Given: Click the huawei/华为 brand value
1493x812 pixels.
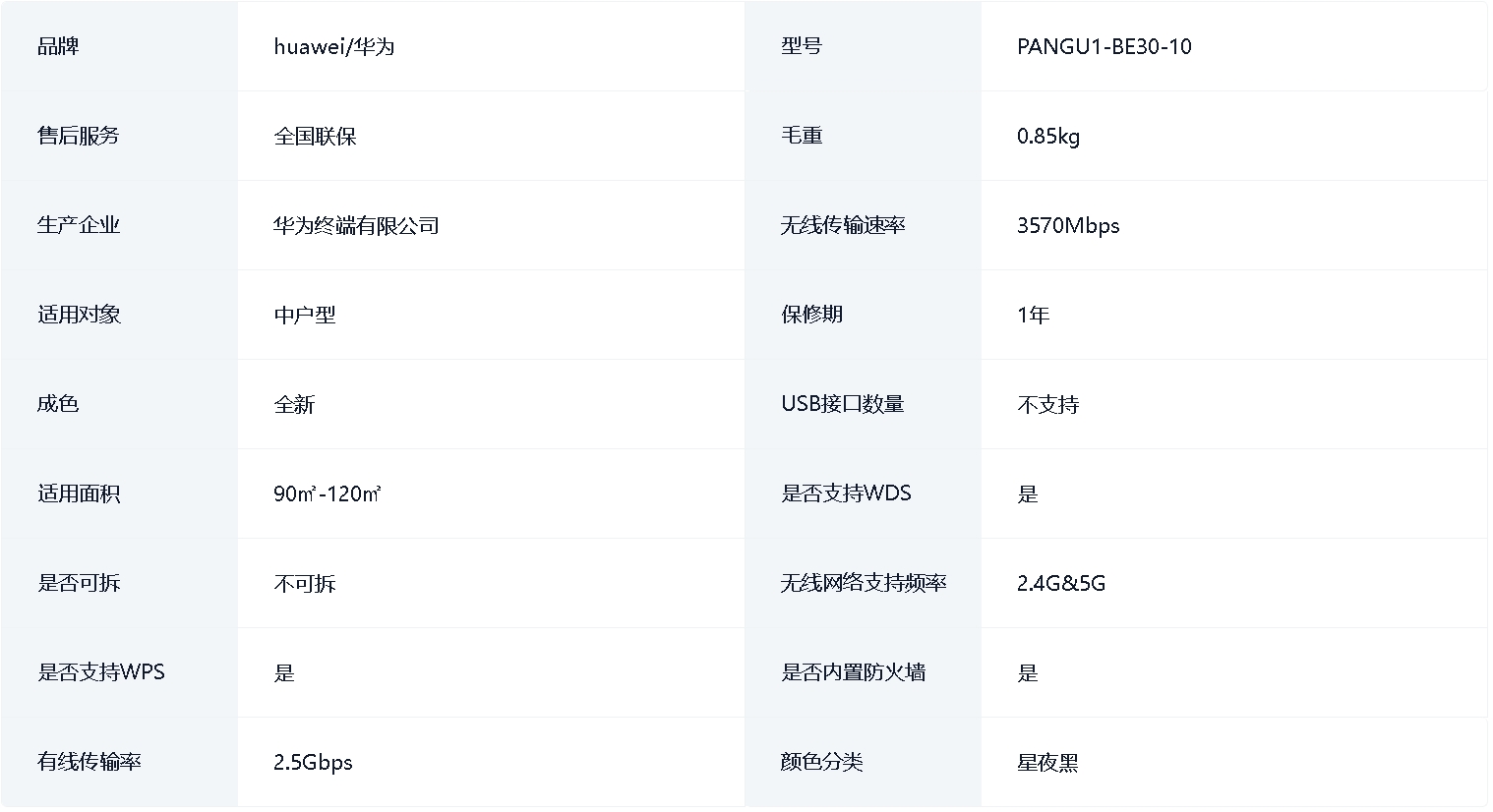Looking at the screenshot, I should point(333,47).
